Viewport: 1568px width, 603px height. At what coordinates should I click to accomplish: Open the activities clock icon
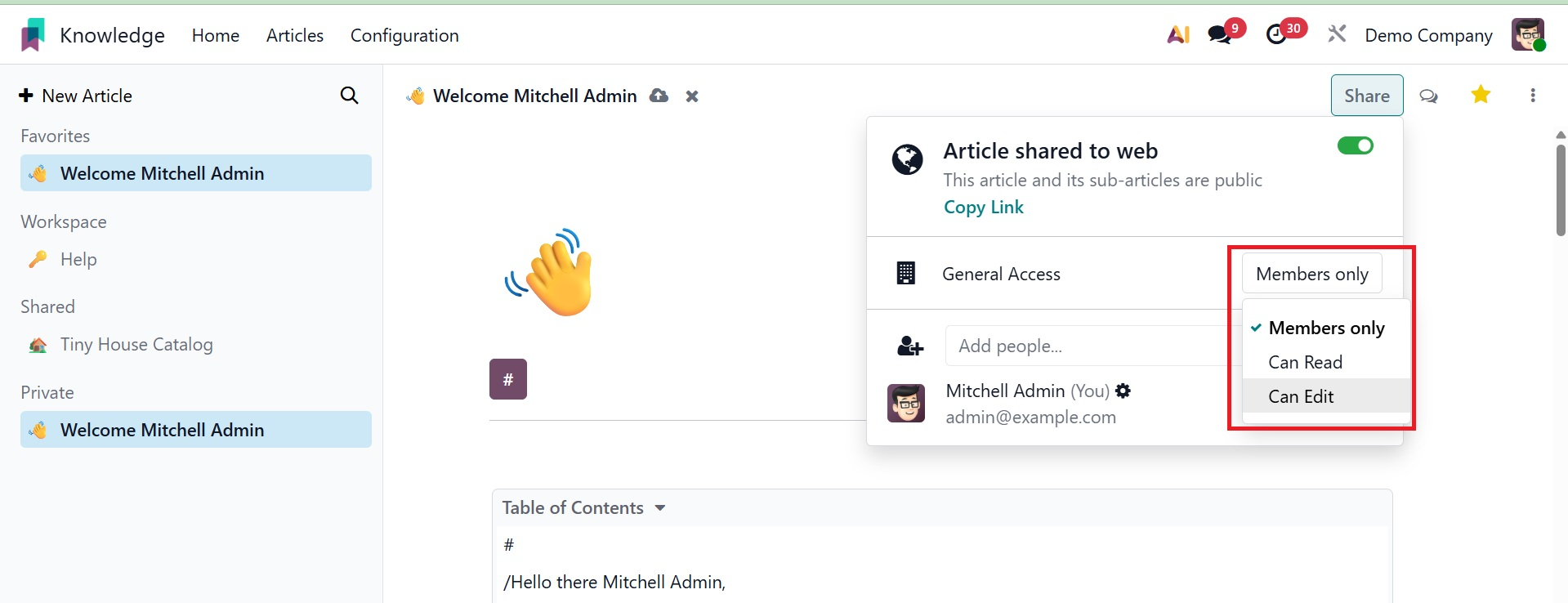(1275, 34)
